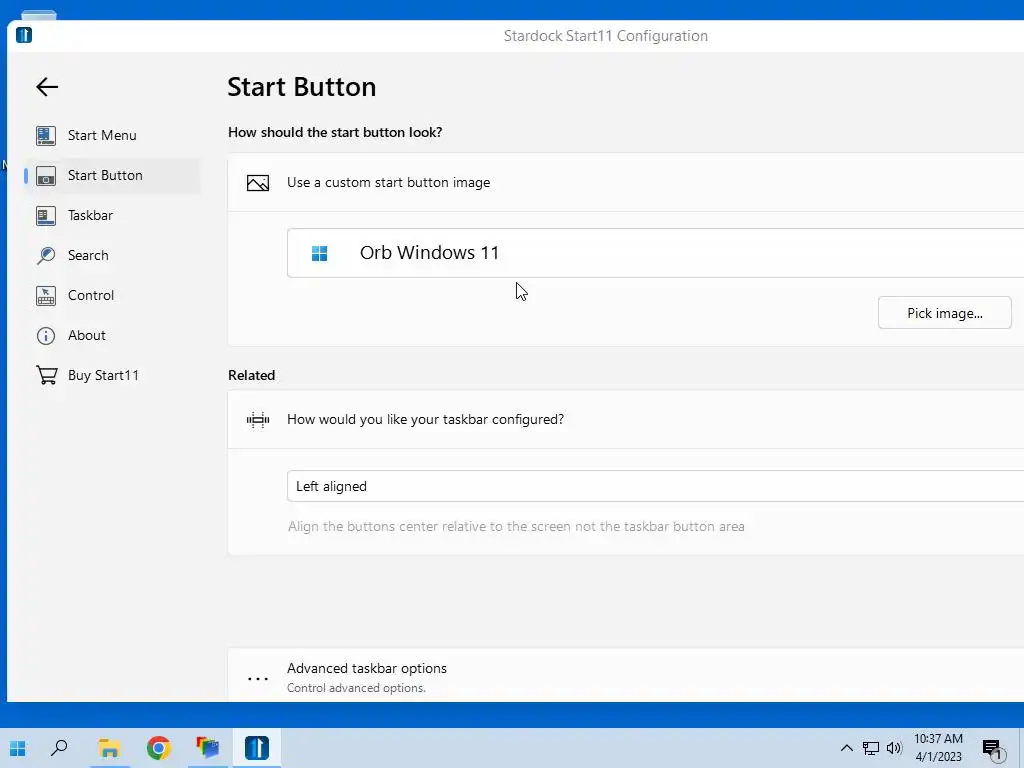
Task: Click 'How would you like your taskbar configured?'
Action: coord(425,419)
